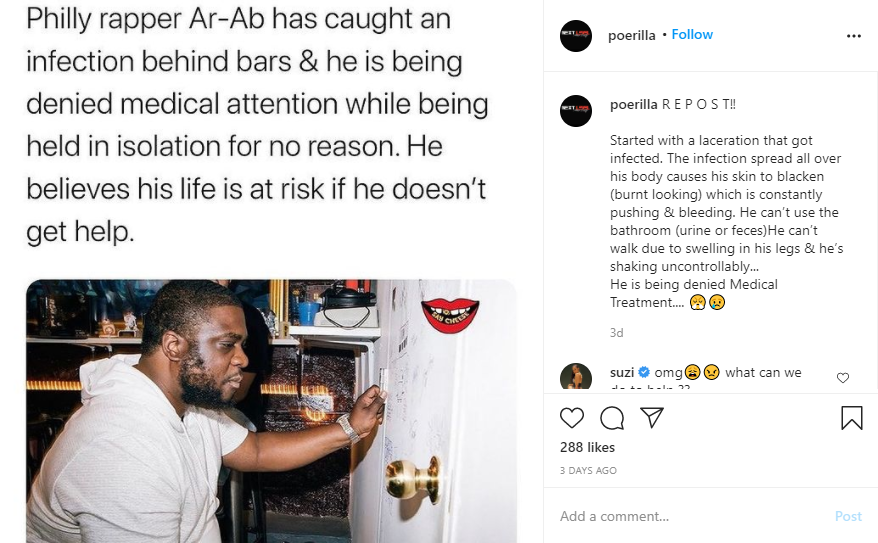Like suzi's comment with small heart
The height and width of the screenshot is (543, 878).
point(843,378)
